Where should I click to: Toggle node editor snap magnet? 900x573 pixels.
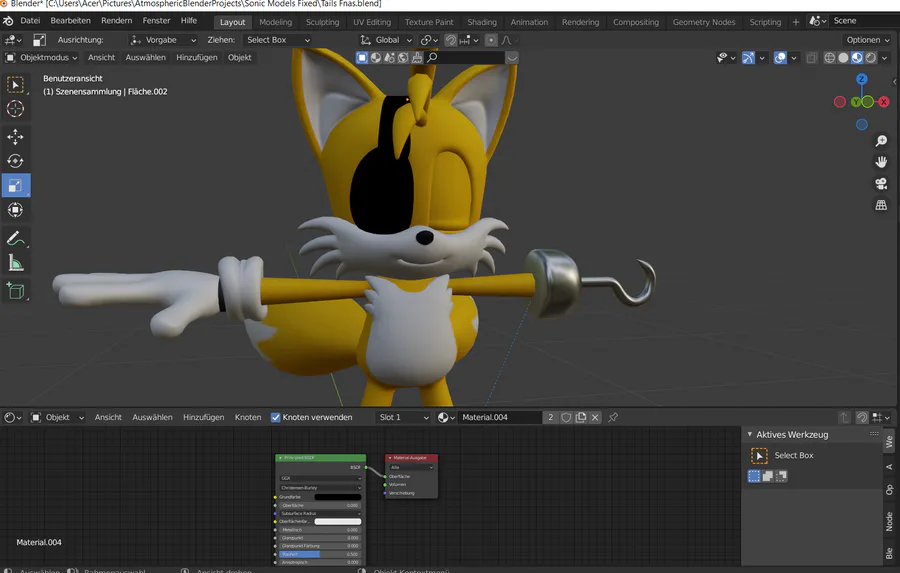click(x=862, y=417)
